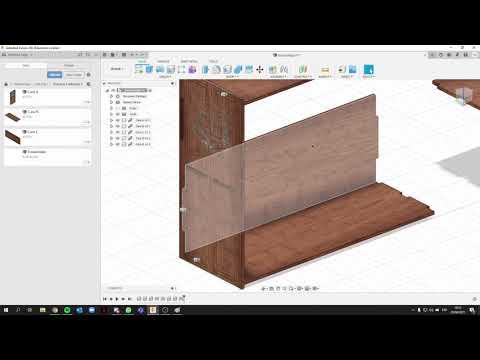Click the first Insert group icon
The height and width of the screenshot is (360, 480).
click(x=342, y=69)
